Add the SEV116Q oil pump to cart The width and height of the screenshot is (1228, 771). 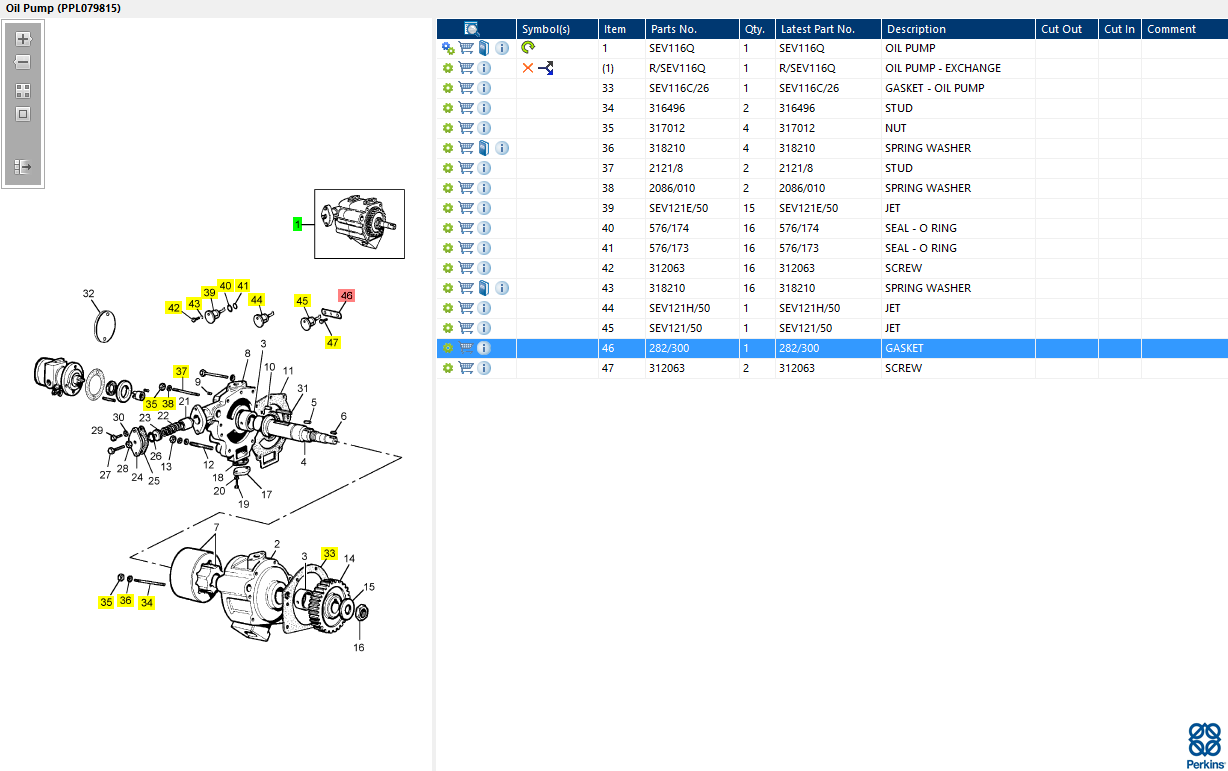point(466,48)
